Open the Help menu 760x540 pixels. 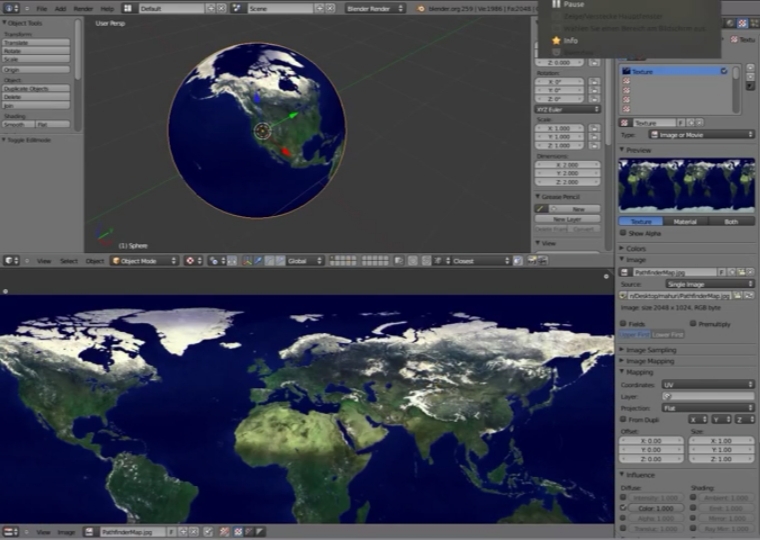(x=107, y=9)
